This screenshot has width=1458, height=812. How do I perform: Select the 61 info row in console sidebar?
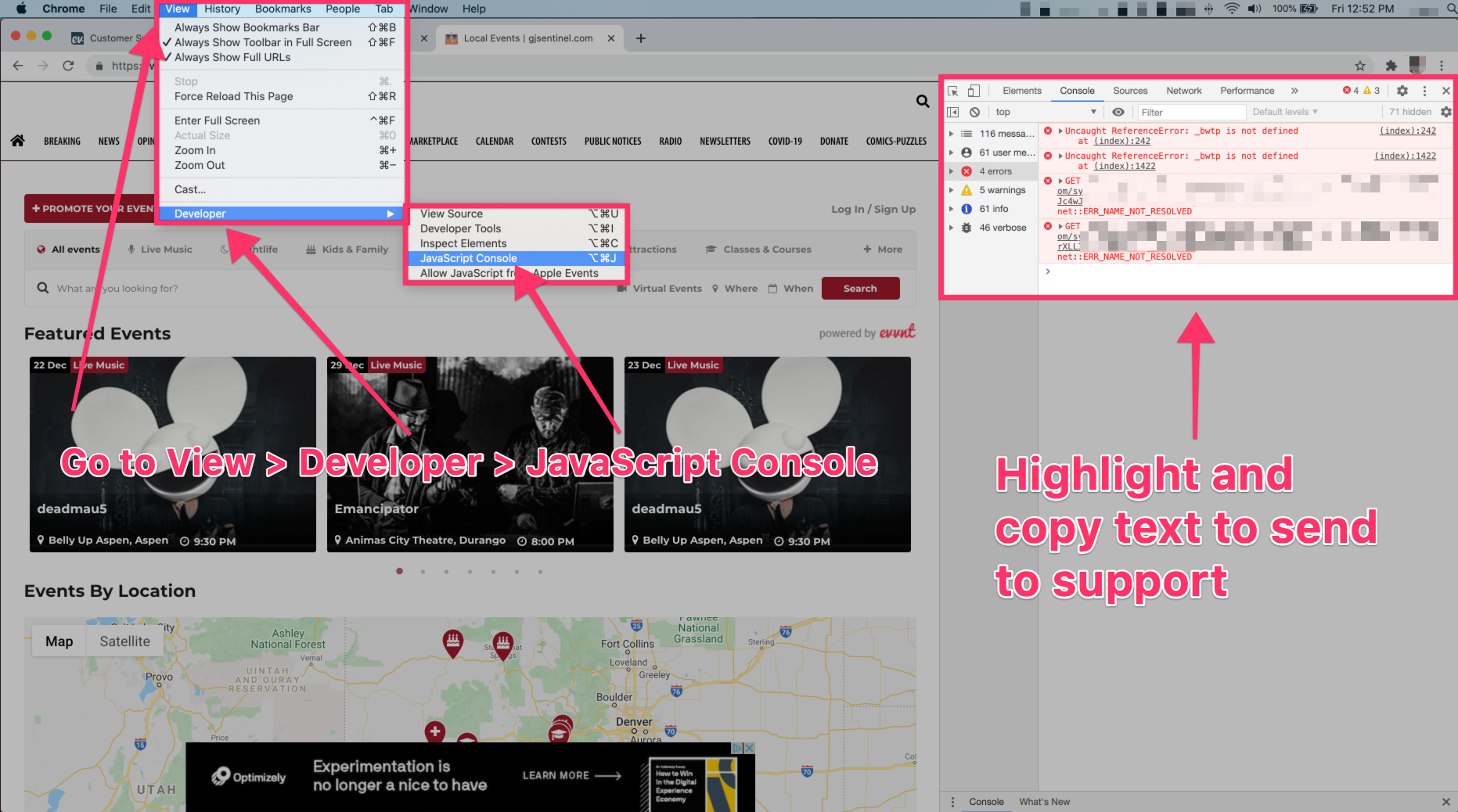pos(991,209)
